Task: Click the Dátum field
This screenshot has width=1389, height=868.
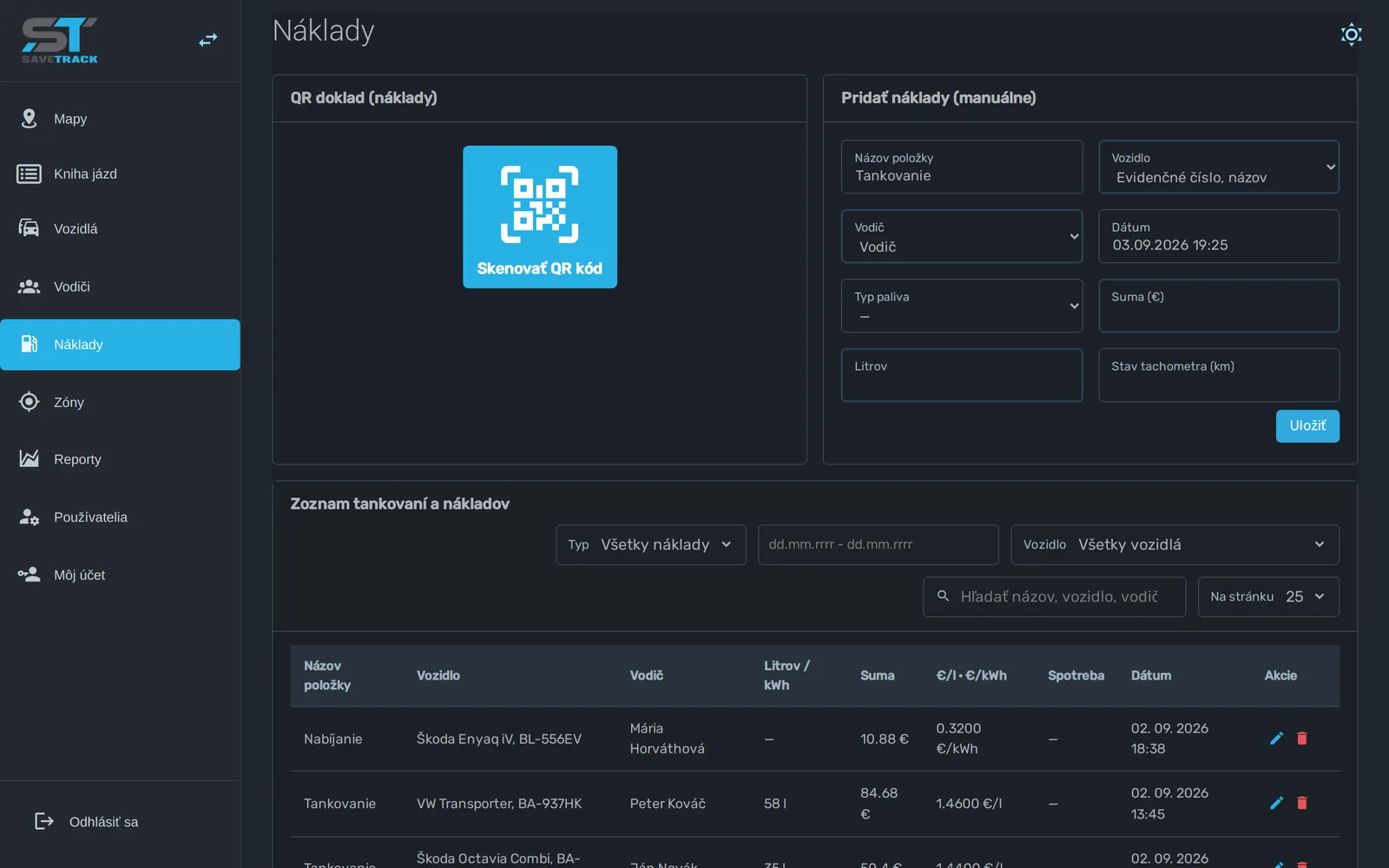Action: click(1219, 236)
